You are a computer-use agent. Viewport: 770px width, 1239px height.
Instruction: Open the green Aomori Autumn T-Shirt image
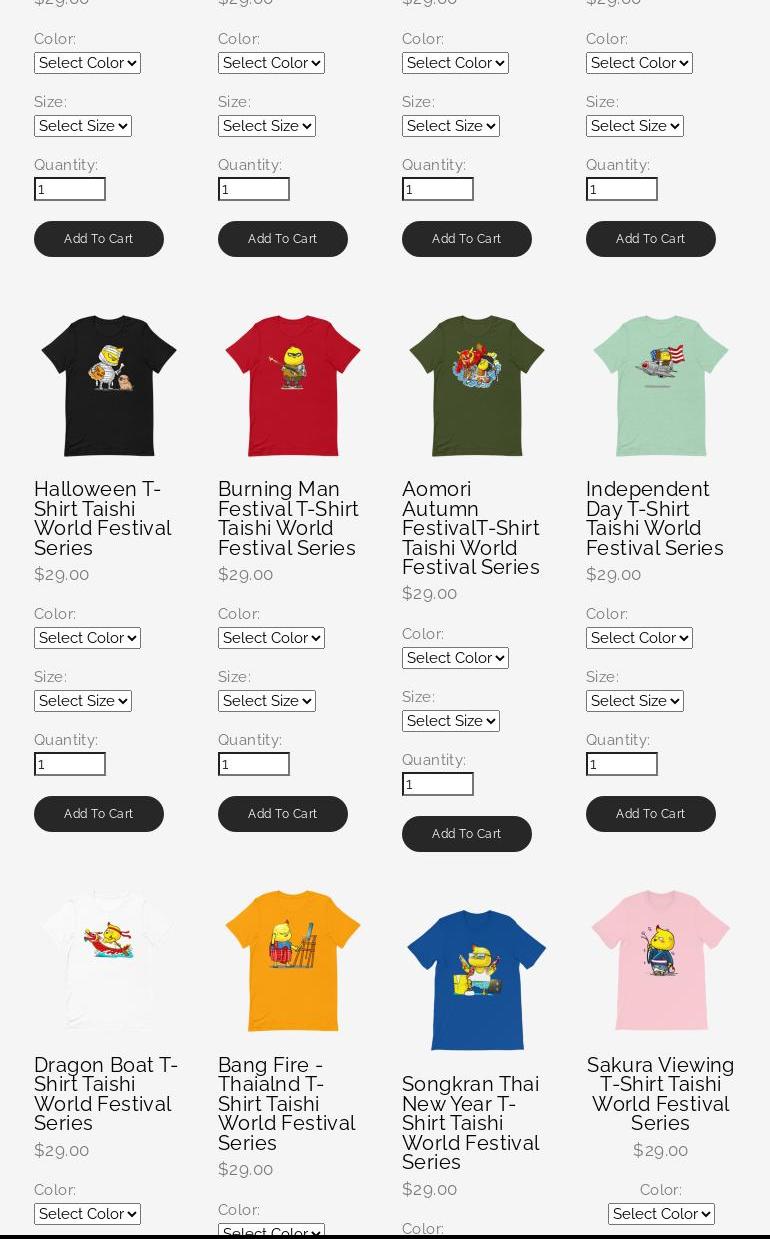pyautogui.click(x=477, y=386)
